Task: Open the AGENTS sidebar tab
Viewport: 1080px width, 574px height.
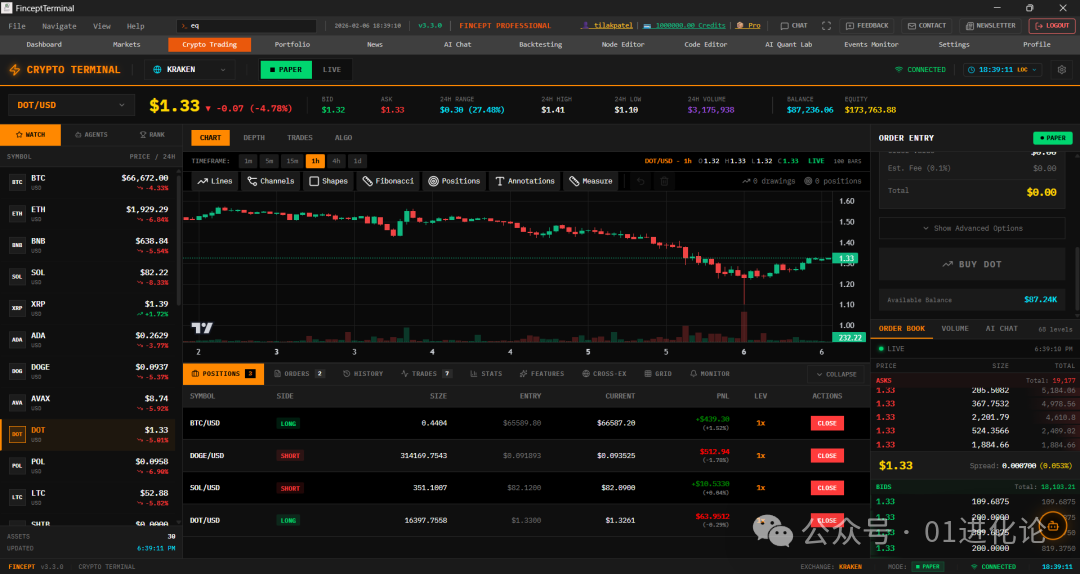Action: 91,135
